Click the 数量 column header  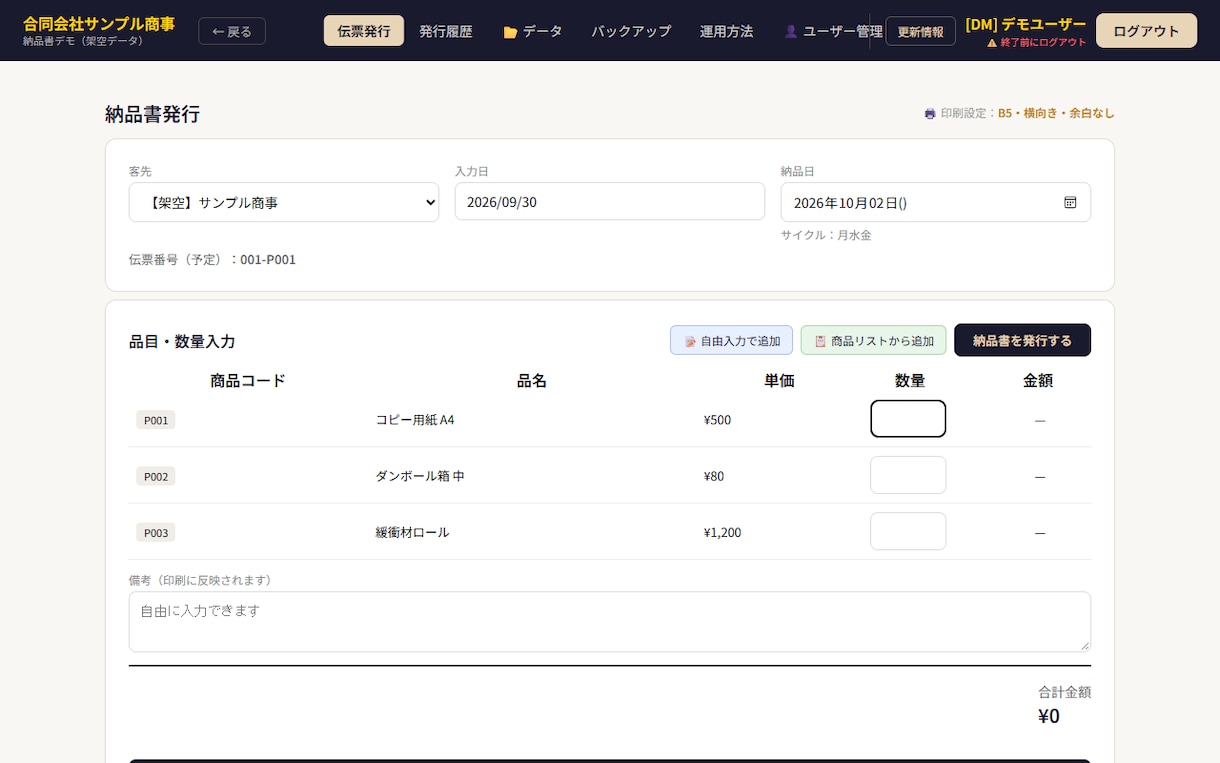(910, 380)
